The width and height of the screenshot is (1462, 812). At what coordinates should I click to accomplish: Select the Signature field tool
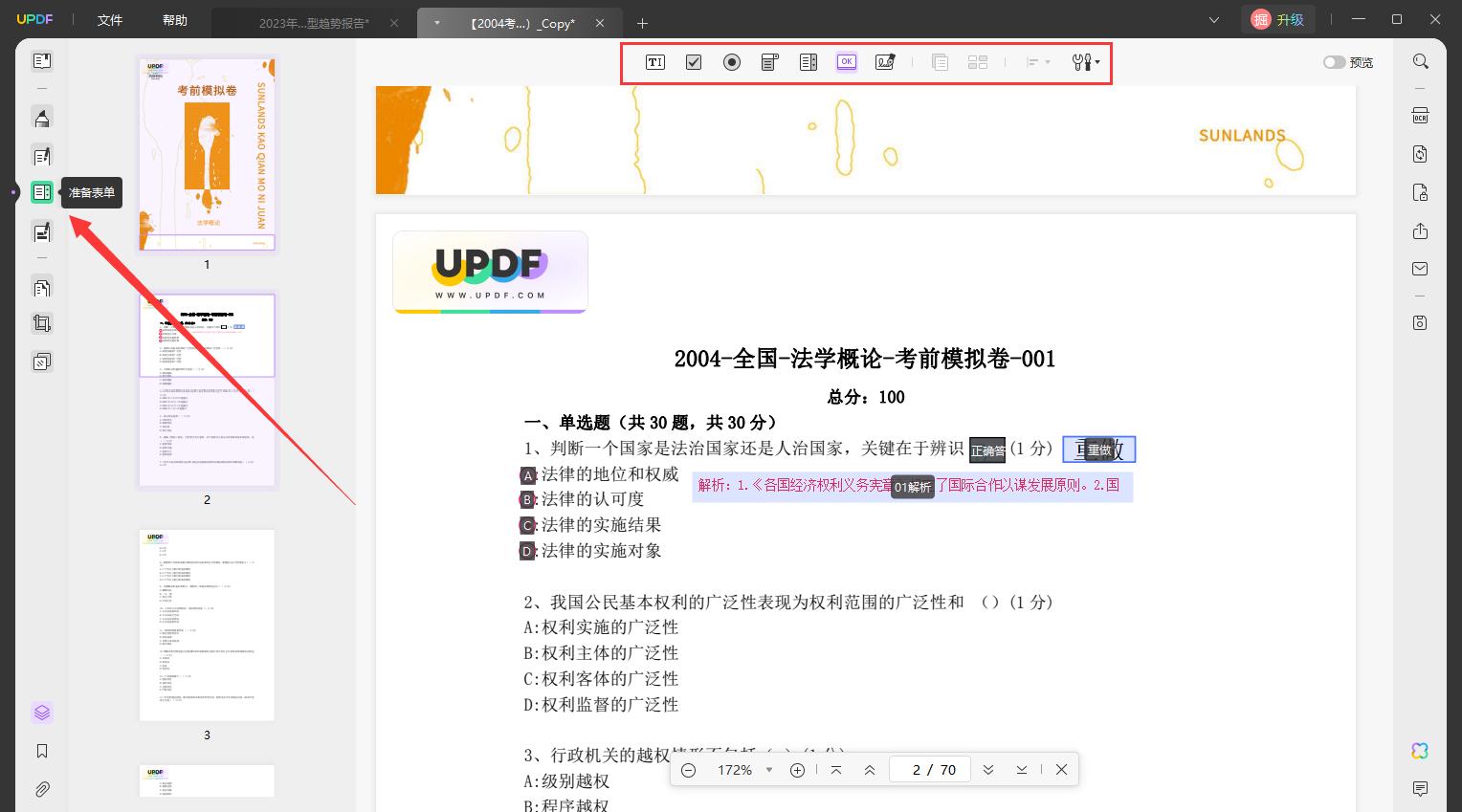[885, 62]
